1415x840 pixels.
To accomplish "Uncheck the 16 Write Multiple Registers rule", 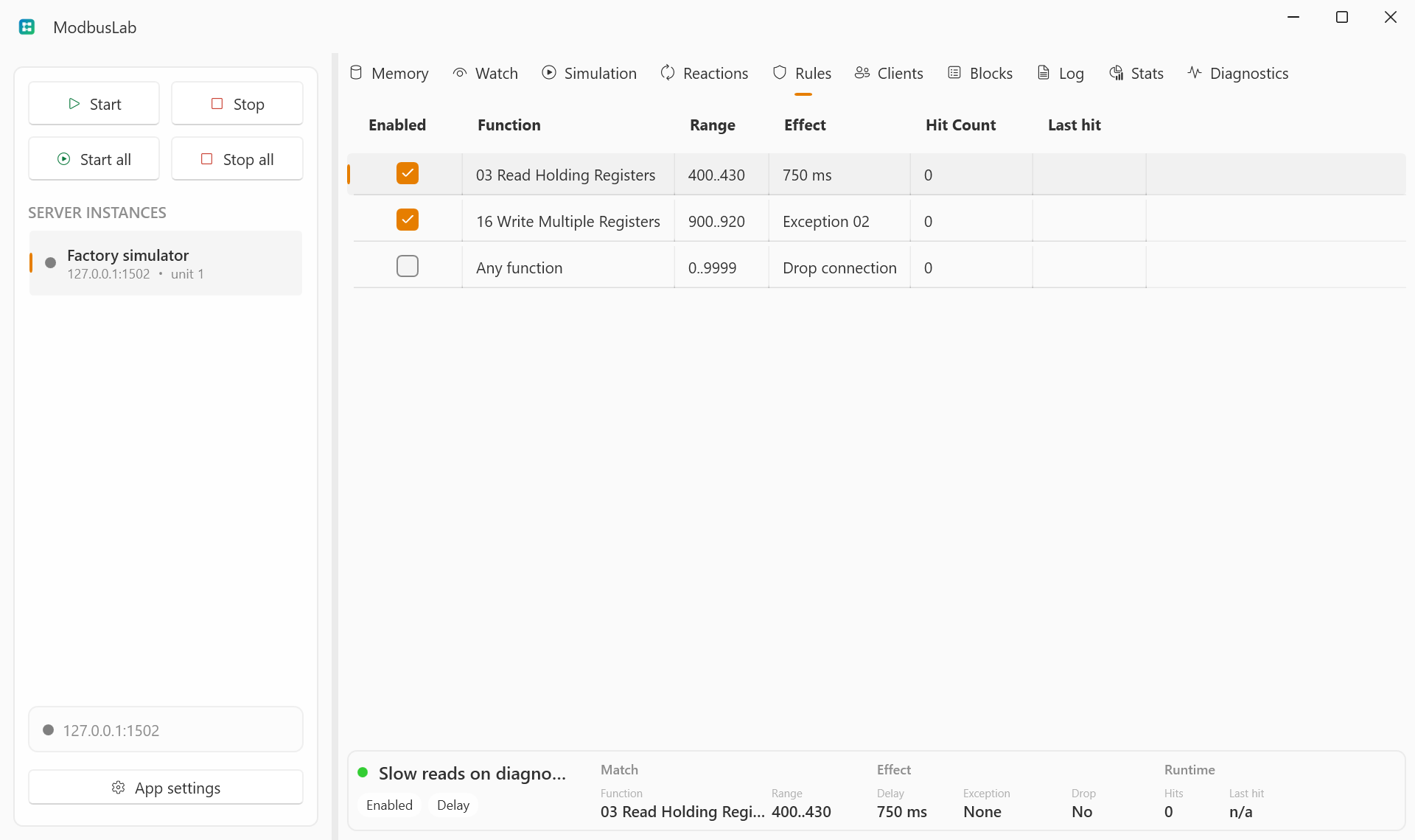I will [408, 220].
